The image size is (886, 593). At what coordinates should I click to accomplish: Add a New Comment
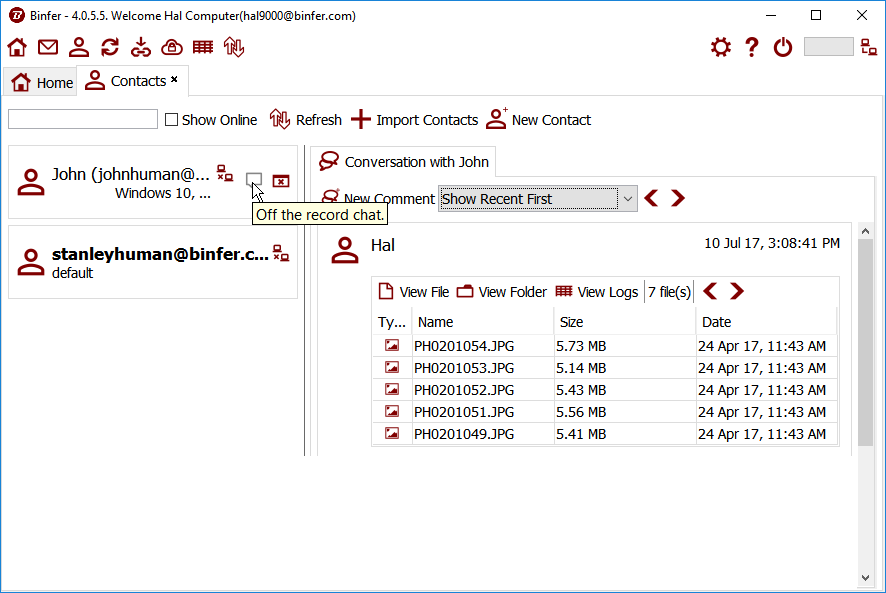377,198
